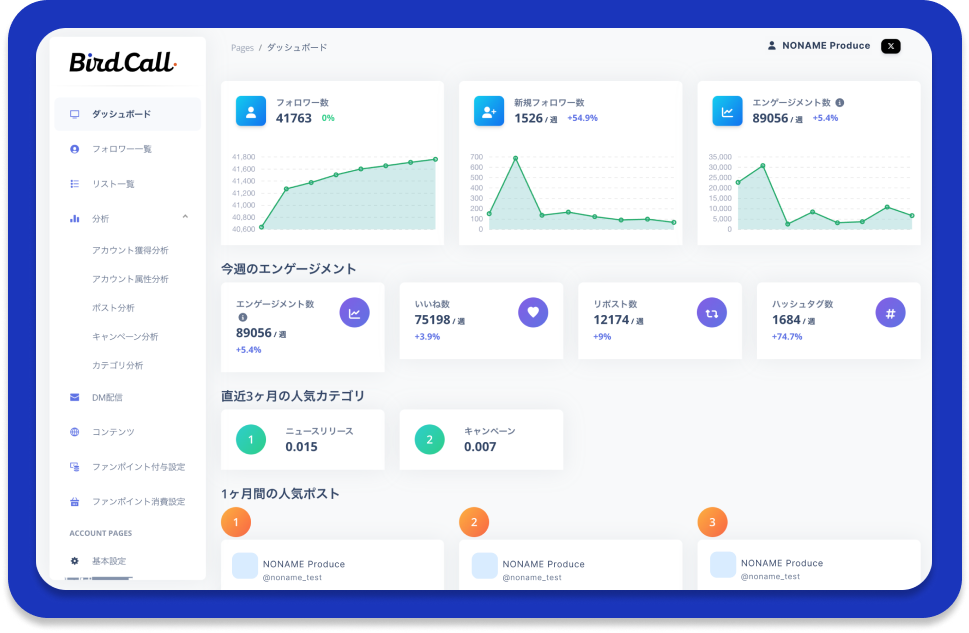
Task: Click the add-user icon in 新規フォロワー数 card
Action: [489, 112]
